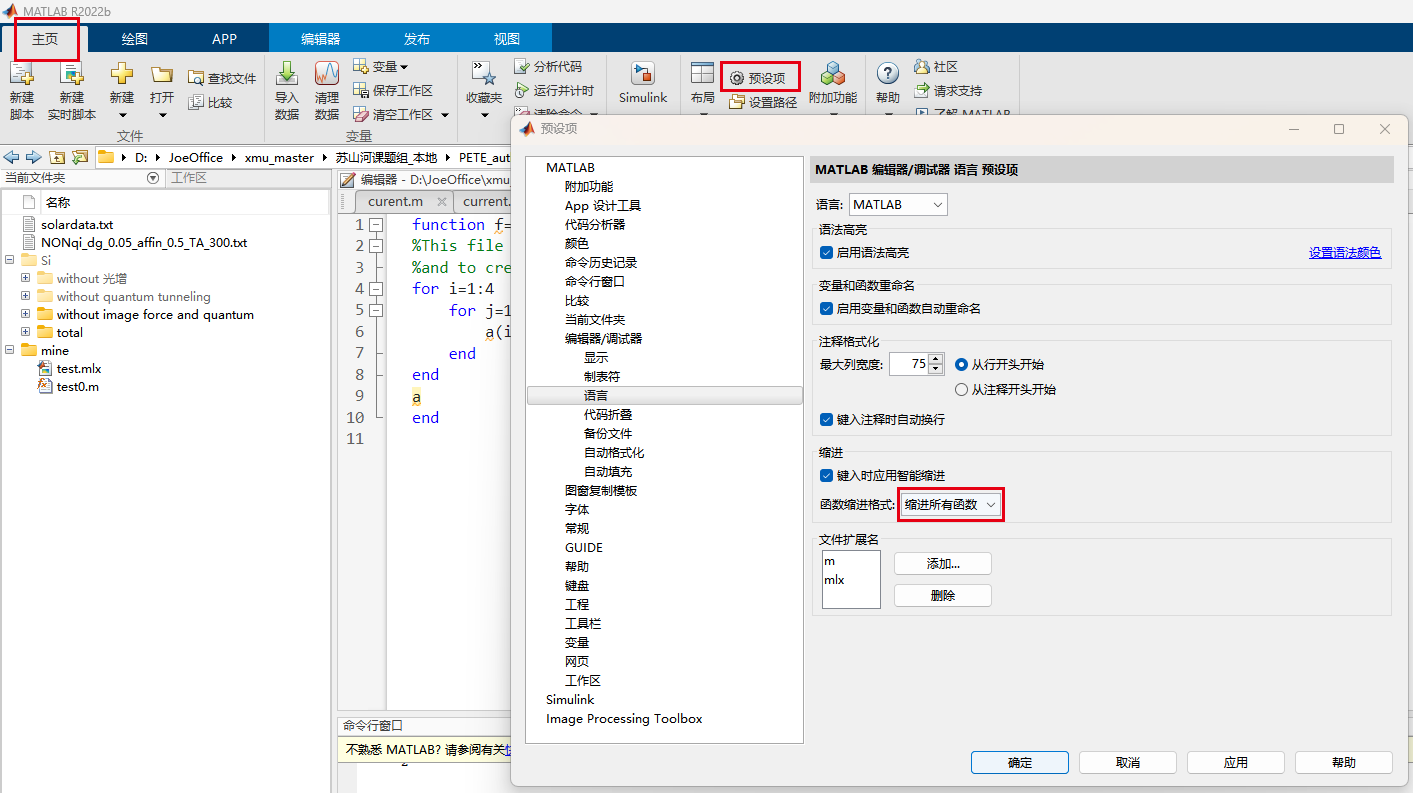Toggle 启用语法高亮 checkbox
Viewport: 1413px width, 793px height.
[826, 253]
